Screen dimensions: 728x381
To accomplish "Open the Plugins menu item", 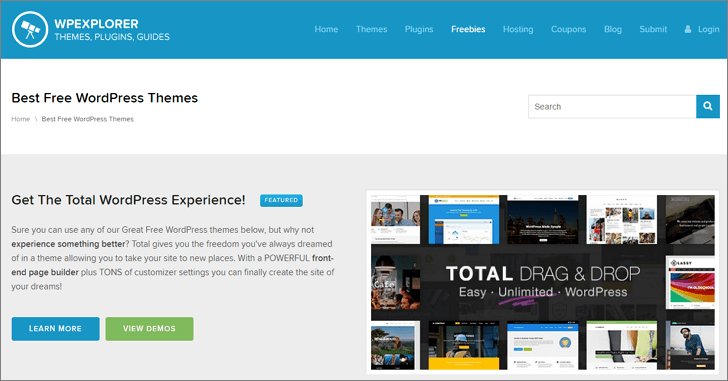I will 419,29.
